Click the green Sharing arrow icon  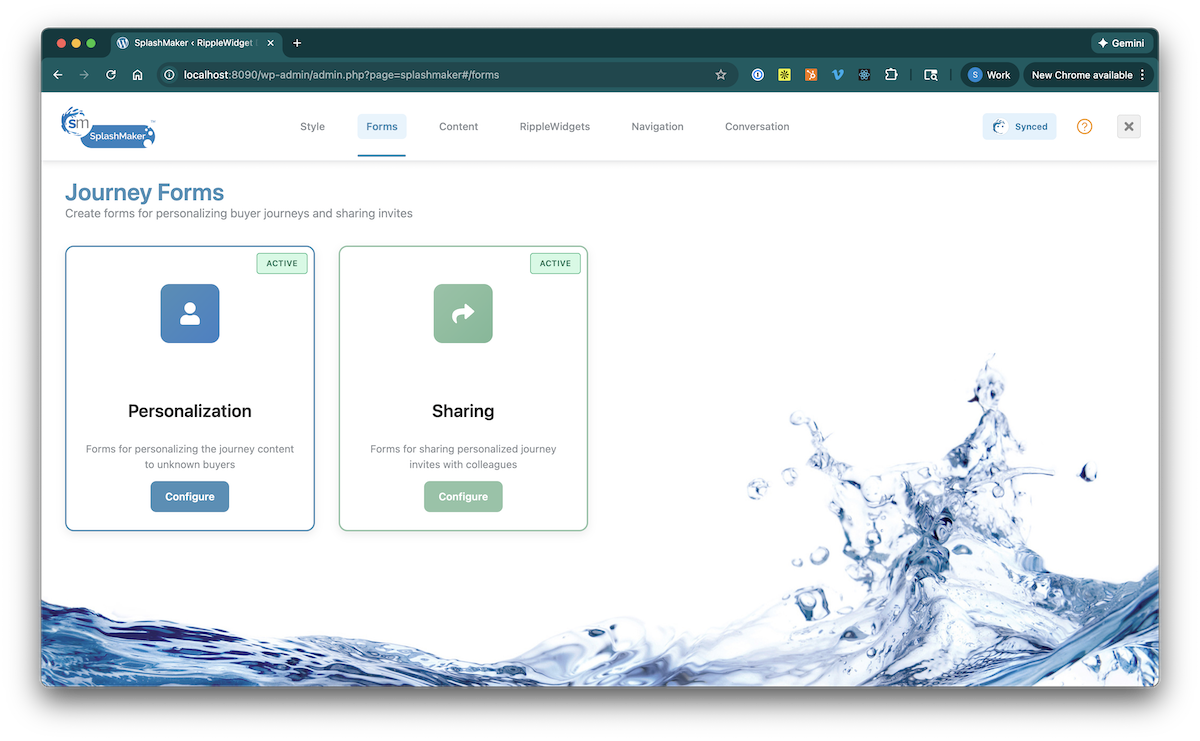coord(463,314)
